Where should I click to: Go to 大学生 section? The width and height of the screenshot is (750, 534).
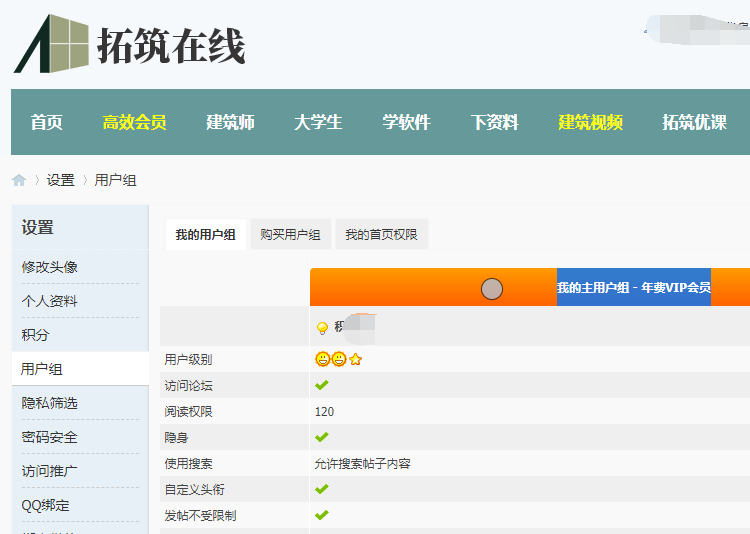click(x=319, y=122)
